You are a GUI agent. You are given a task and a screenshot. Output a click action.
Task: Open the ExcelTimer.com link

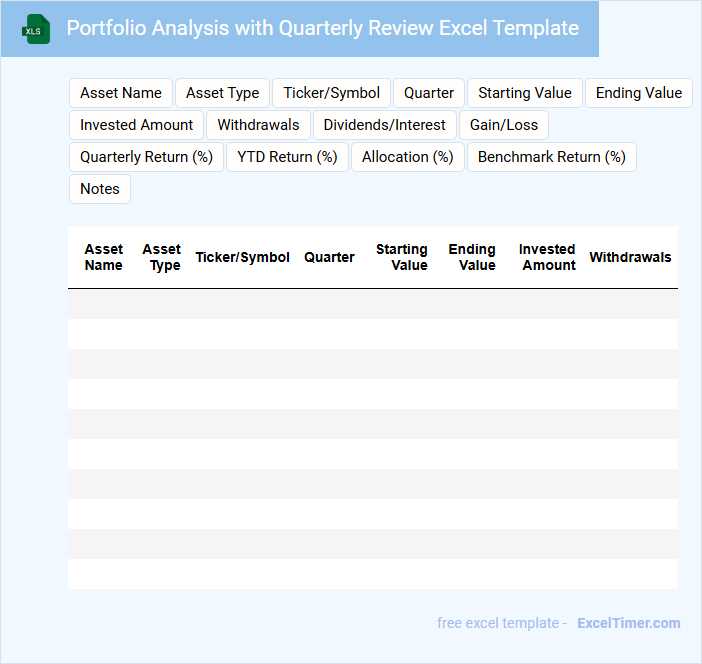point(628,623)
